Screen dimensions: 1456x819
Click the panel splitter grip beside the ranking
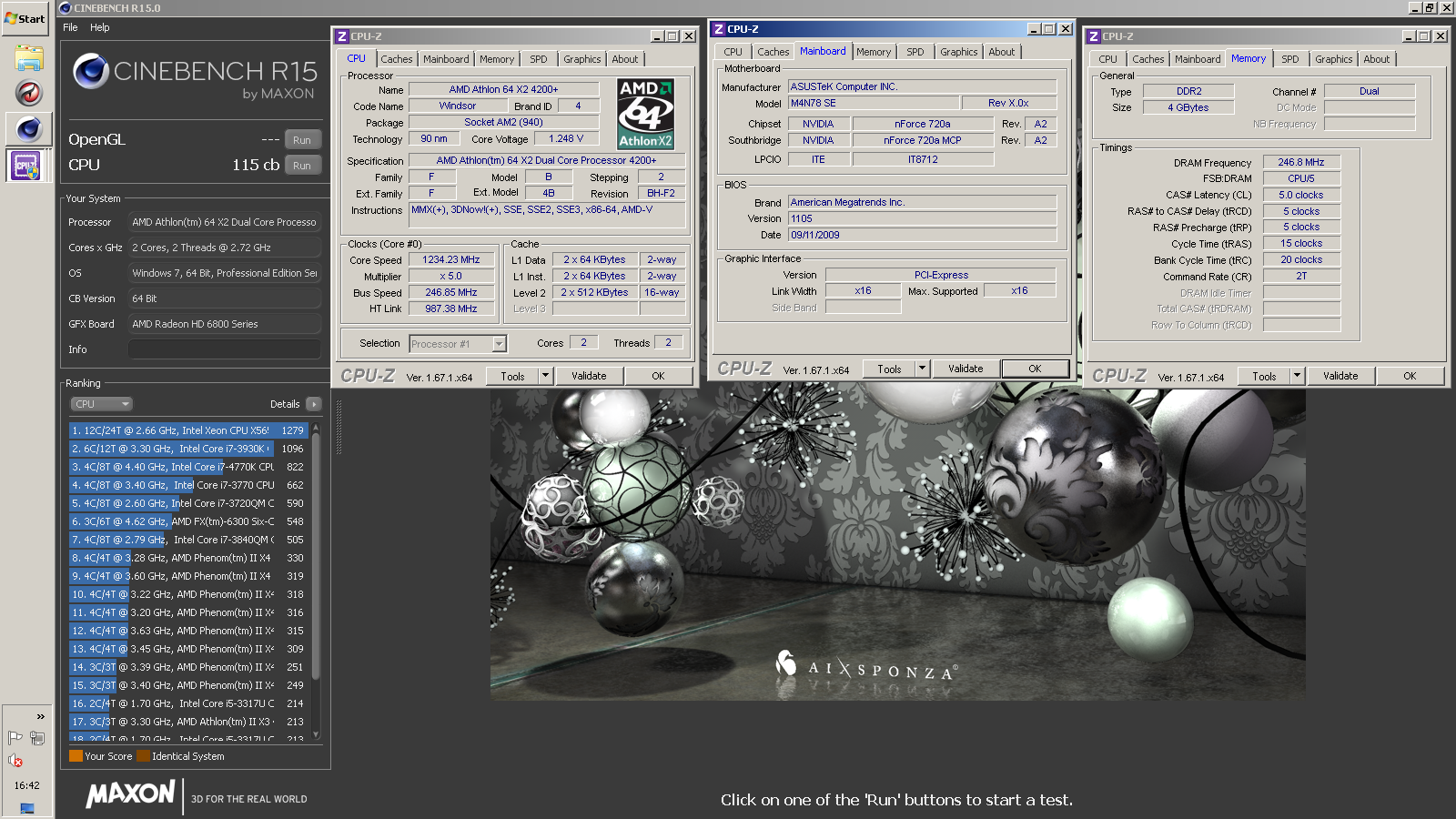pyautogui.click(x=339, y=428)
